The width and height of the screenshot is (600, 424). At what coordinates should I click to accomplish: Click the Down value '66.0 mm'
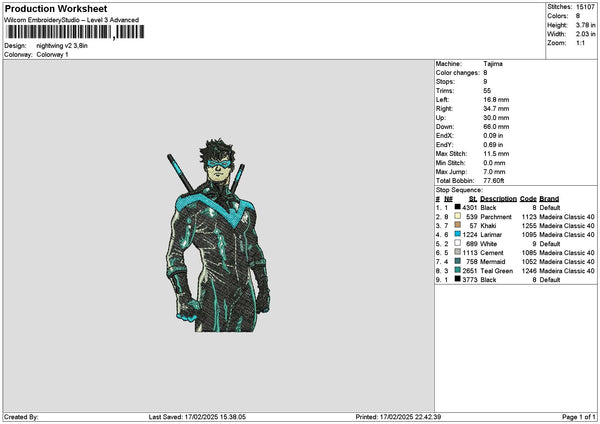(x=496, y=127)
